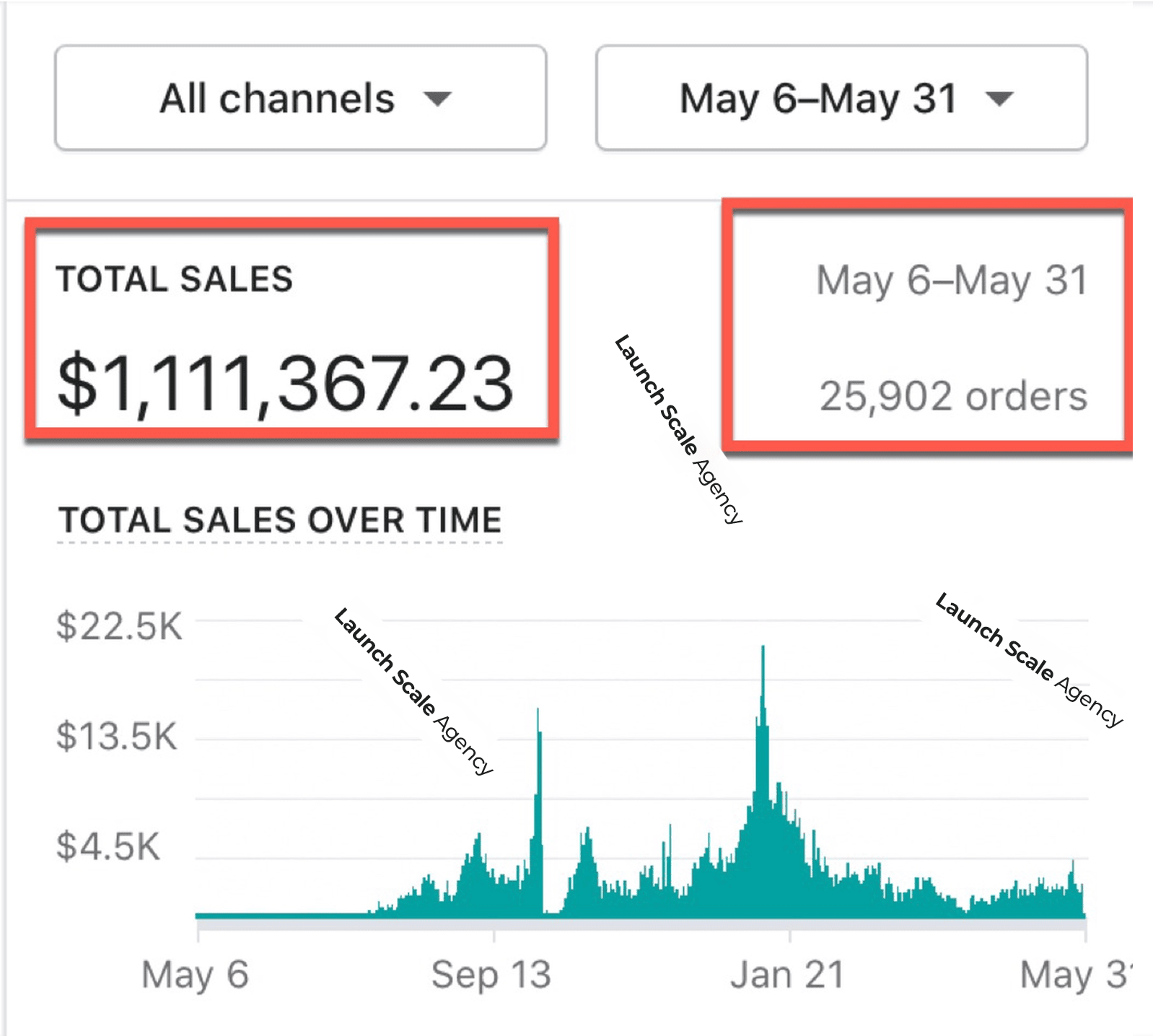Open the All channels dropdown
Screen dimensions: 1153x1036
(x=300, y=98)
